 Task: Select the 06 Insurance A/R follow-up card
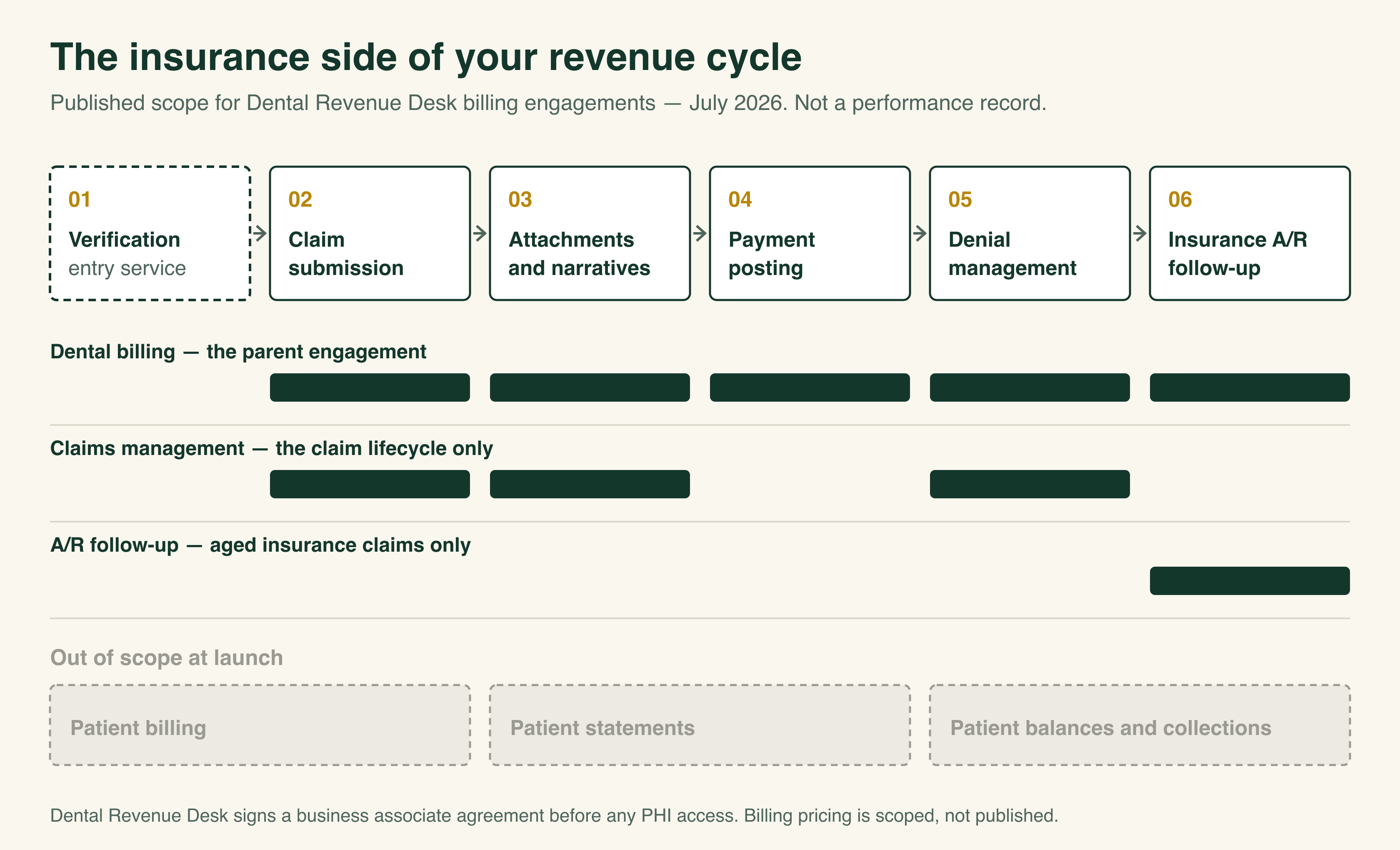1250,233
